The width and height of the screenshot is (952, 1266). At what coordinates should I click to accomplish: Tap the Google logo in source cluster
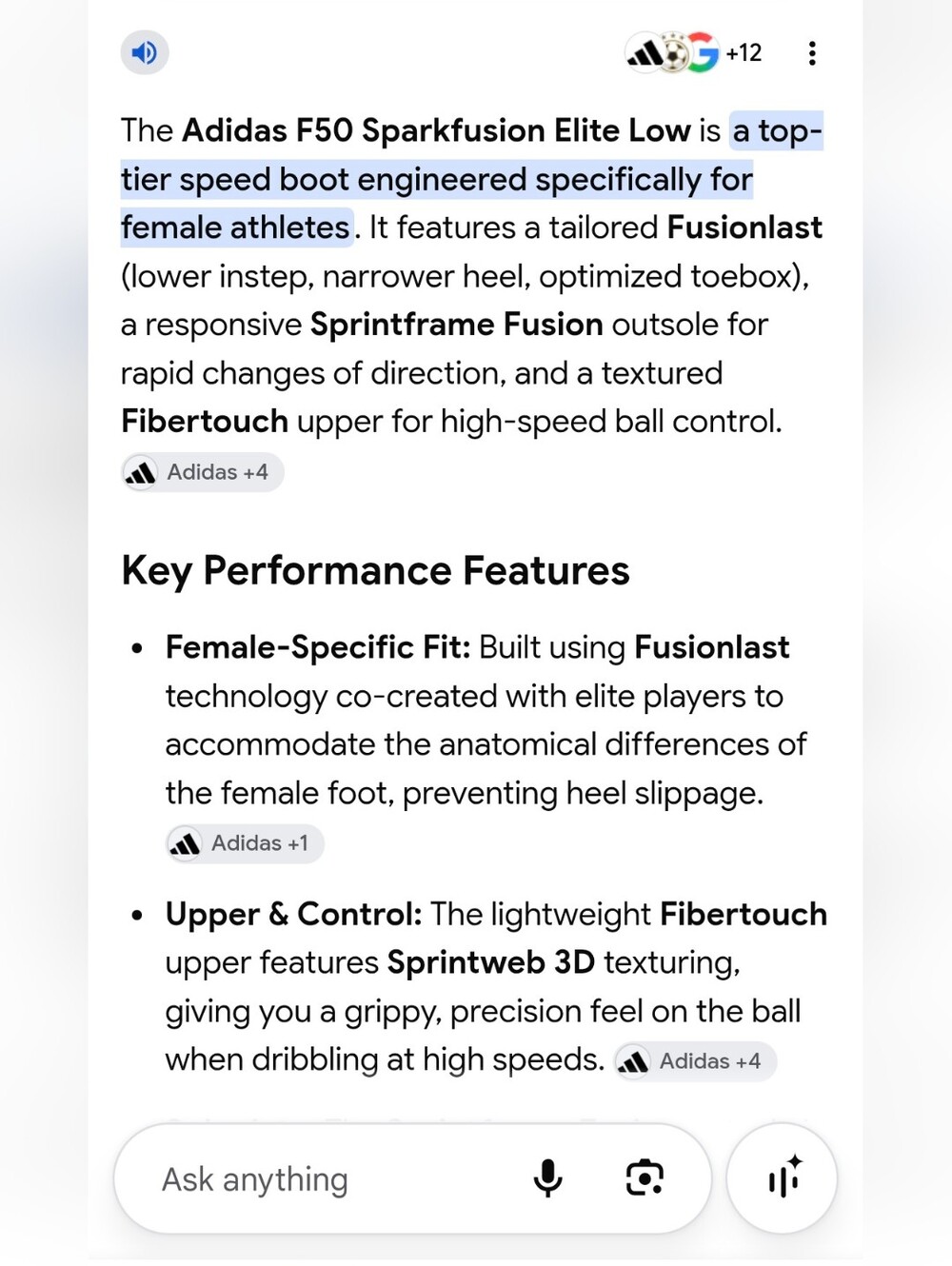tap(703, 53)
